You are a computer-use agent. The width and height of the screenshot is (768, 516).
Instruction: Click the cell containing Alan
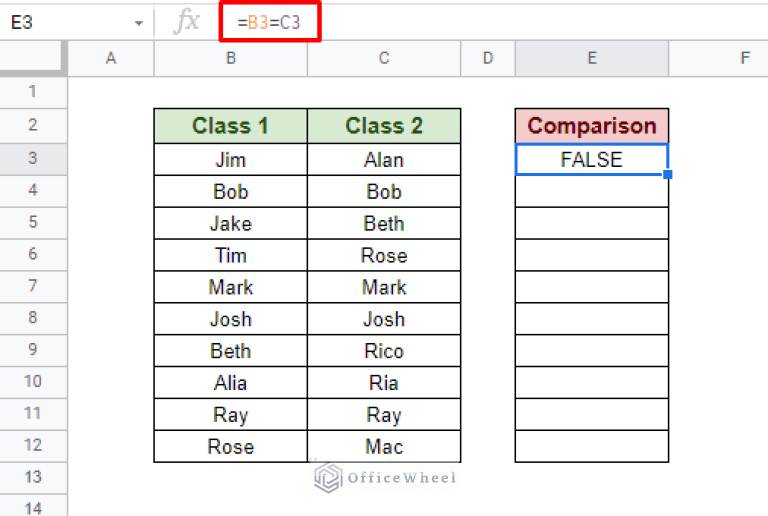(x=384, y=160)
